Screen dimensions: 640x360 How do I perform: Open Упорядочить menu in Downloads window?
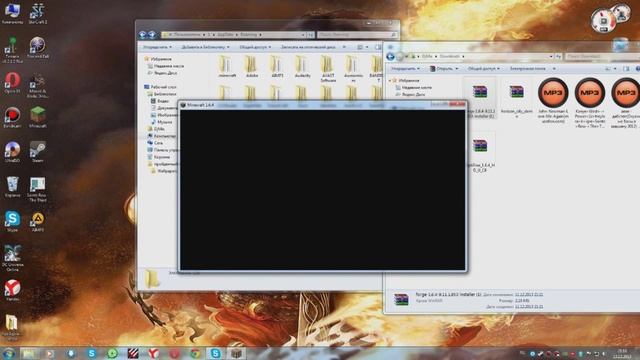406,69
